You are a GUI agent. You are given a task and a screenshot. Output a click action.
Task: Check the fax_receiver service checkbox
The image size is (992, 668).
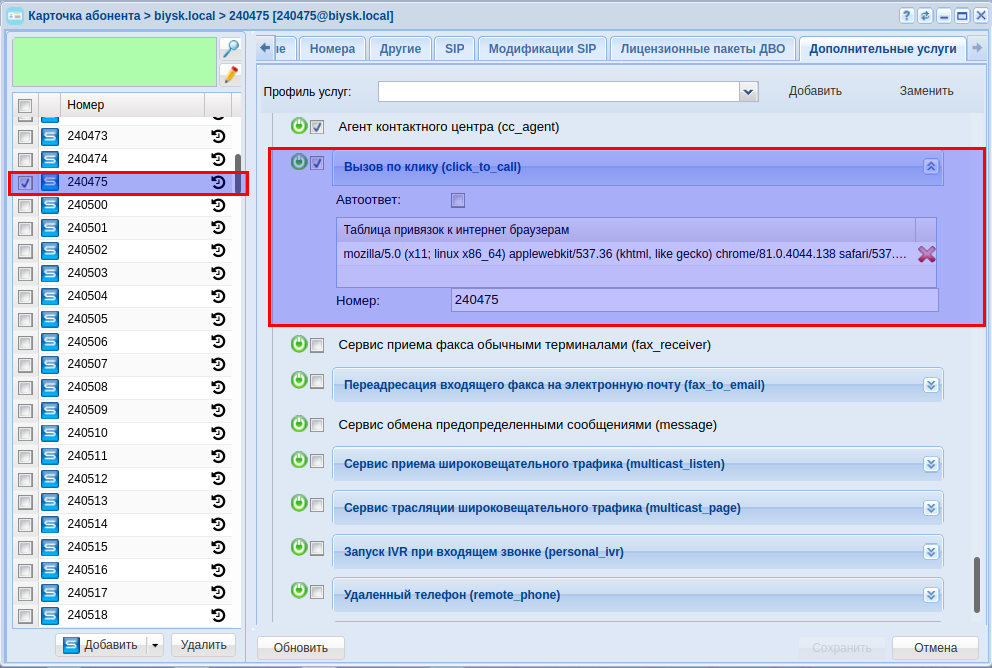point(317,345)
